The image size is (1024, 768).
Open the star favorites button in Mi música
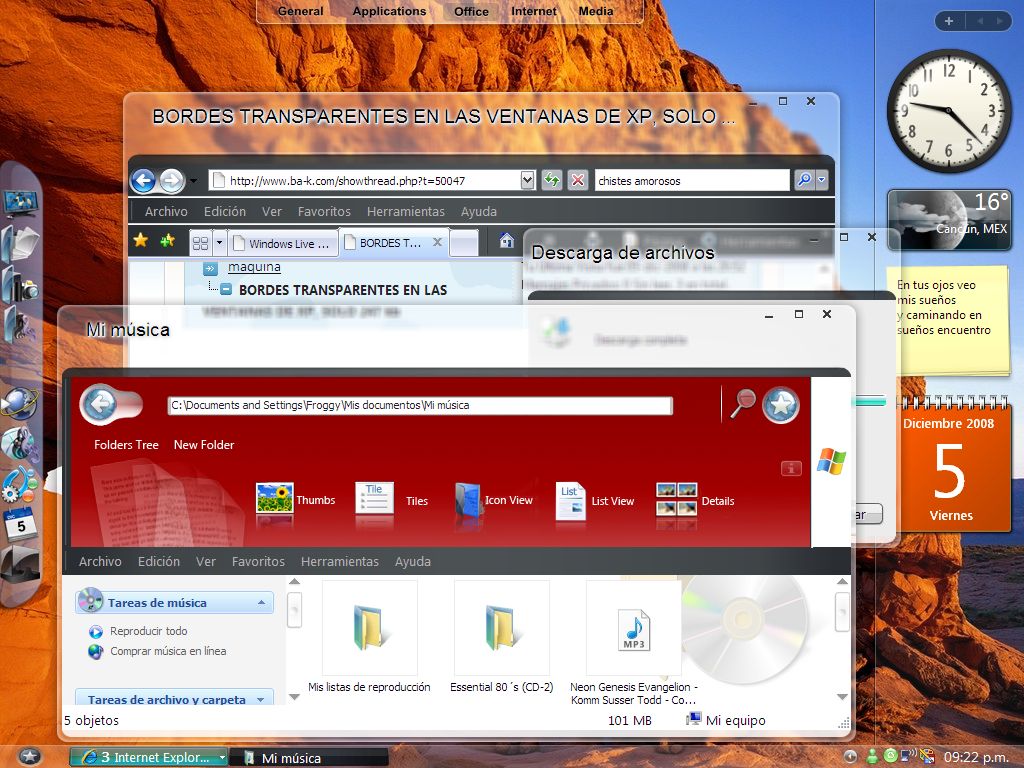[781, 406]
